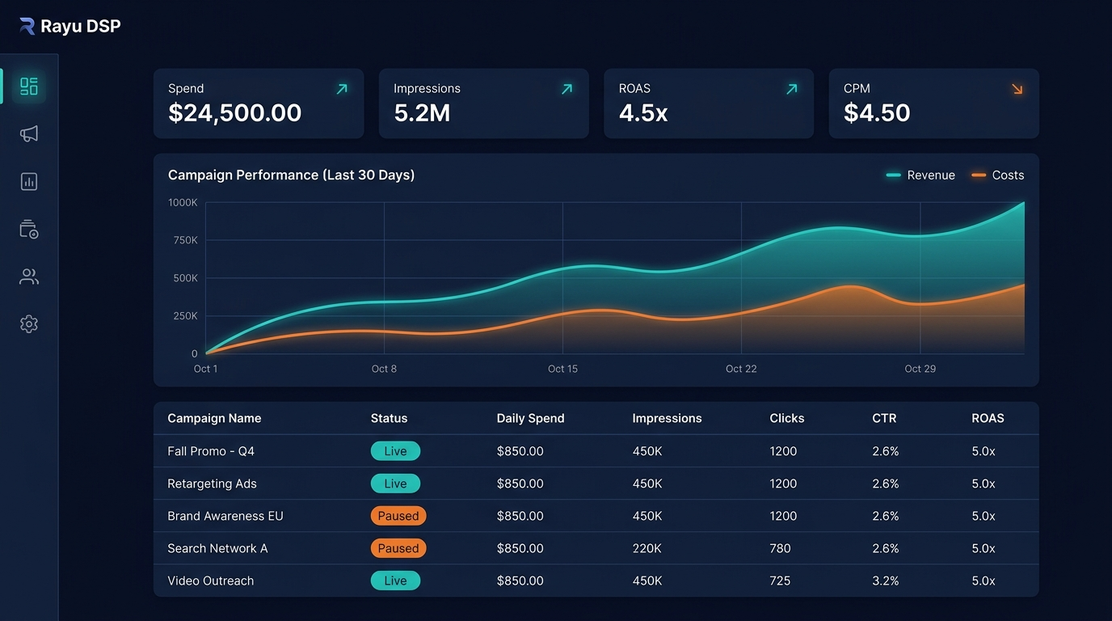Sort by Status column header
The height and width of the screenshot is (621, 1112).
[x=389, y=418]
